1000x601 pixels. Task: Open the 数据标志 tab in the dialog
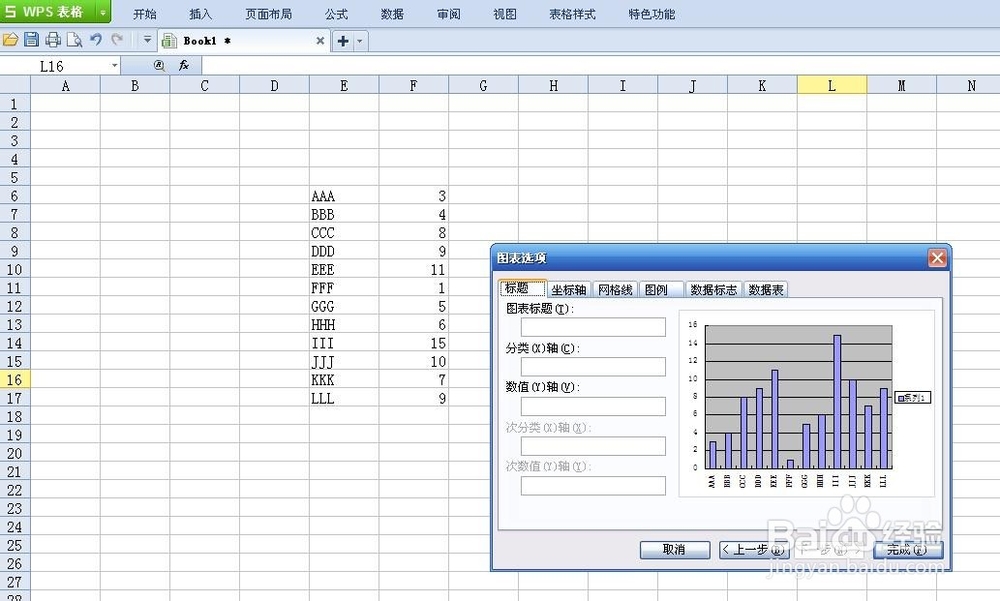(x=712, y=289)
